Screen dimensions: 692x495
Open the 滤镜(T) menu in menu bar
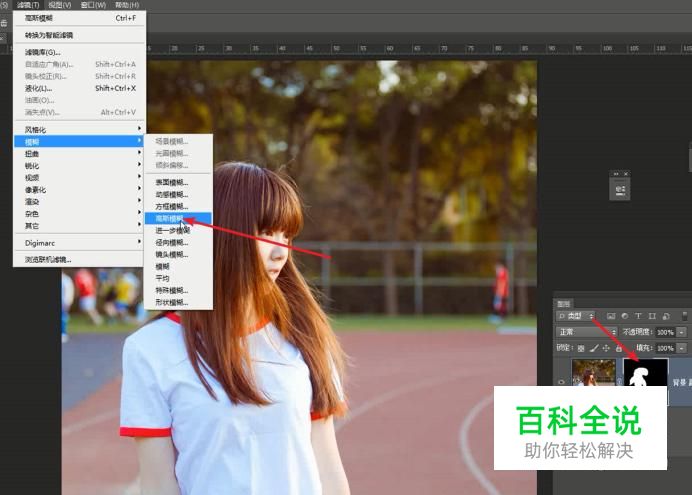coord(28,5)
